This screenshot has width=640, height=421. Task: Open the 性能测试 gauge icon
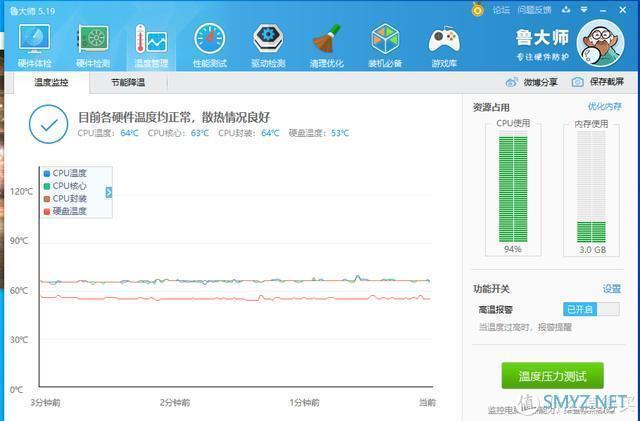click(x=209, y=45)
